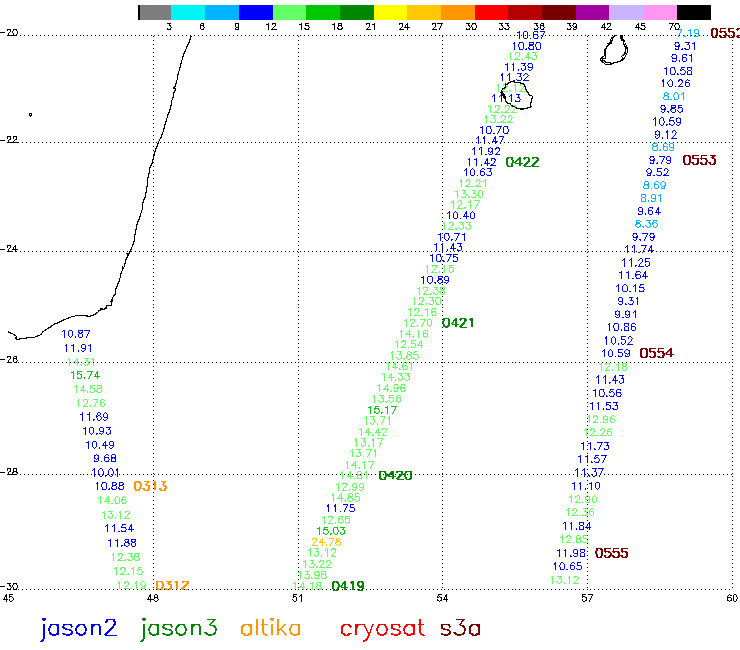Select track label 0420

[395, 475]
